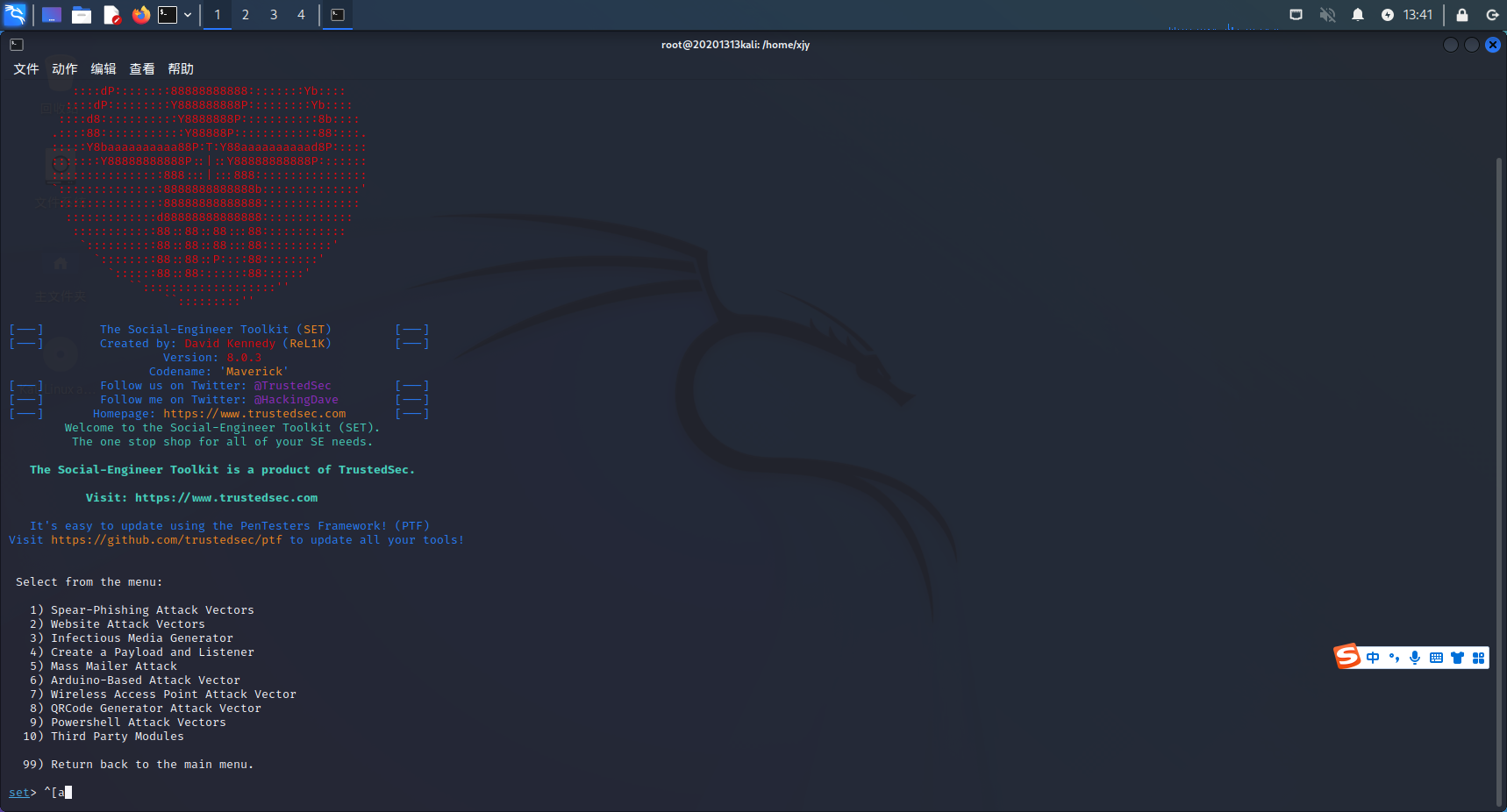Select the terminal window button in taskbar
Screen dimensions: 1507x812
(338, 15)
